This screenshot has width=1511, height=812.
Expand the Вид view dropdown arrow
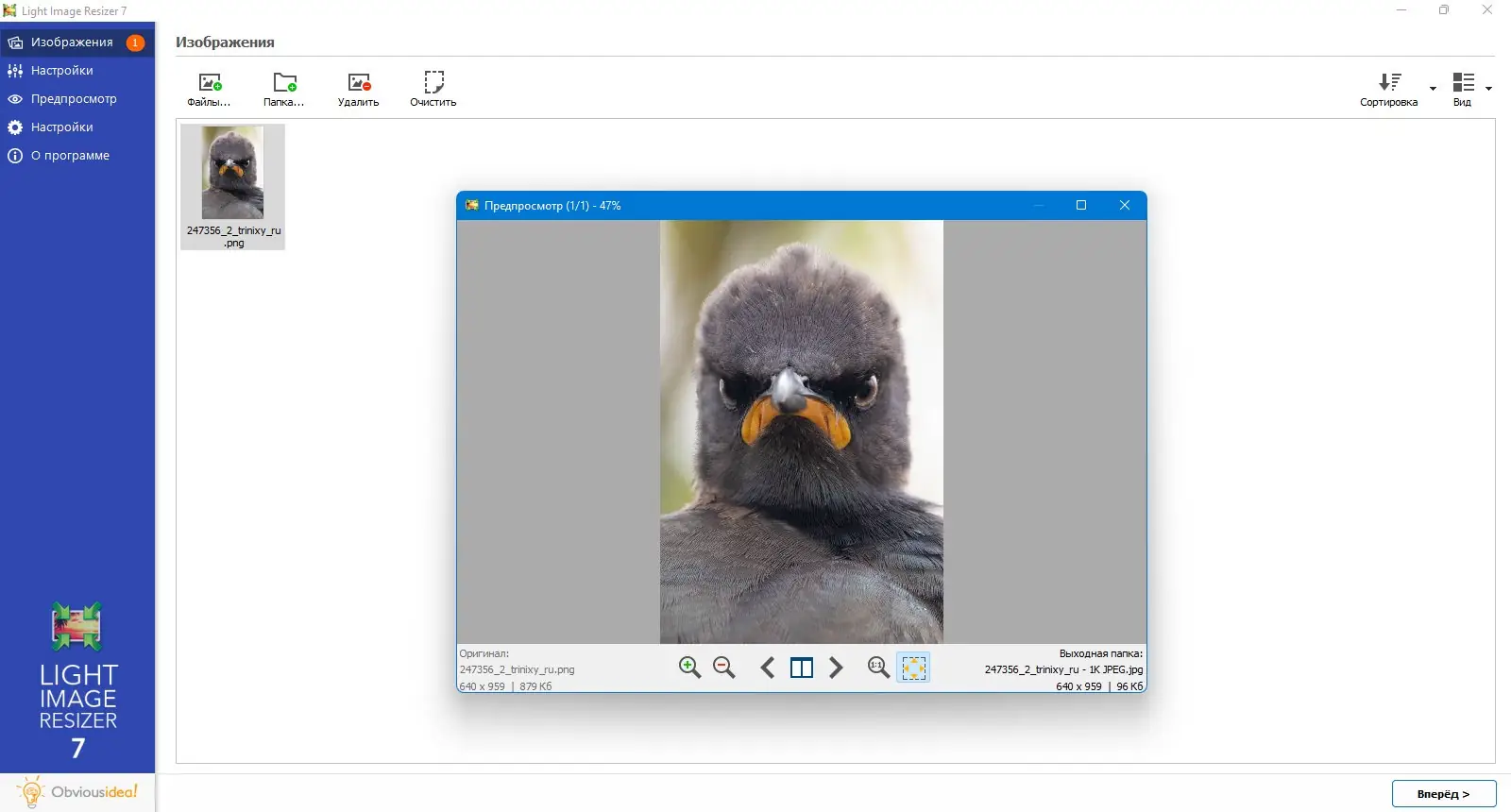(x=1488, y=88)
